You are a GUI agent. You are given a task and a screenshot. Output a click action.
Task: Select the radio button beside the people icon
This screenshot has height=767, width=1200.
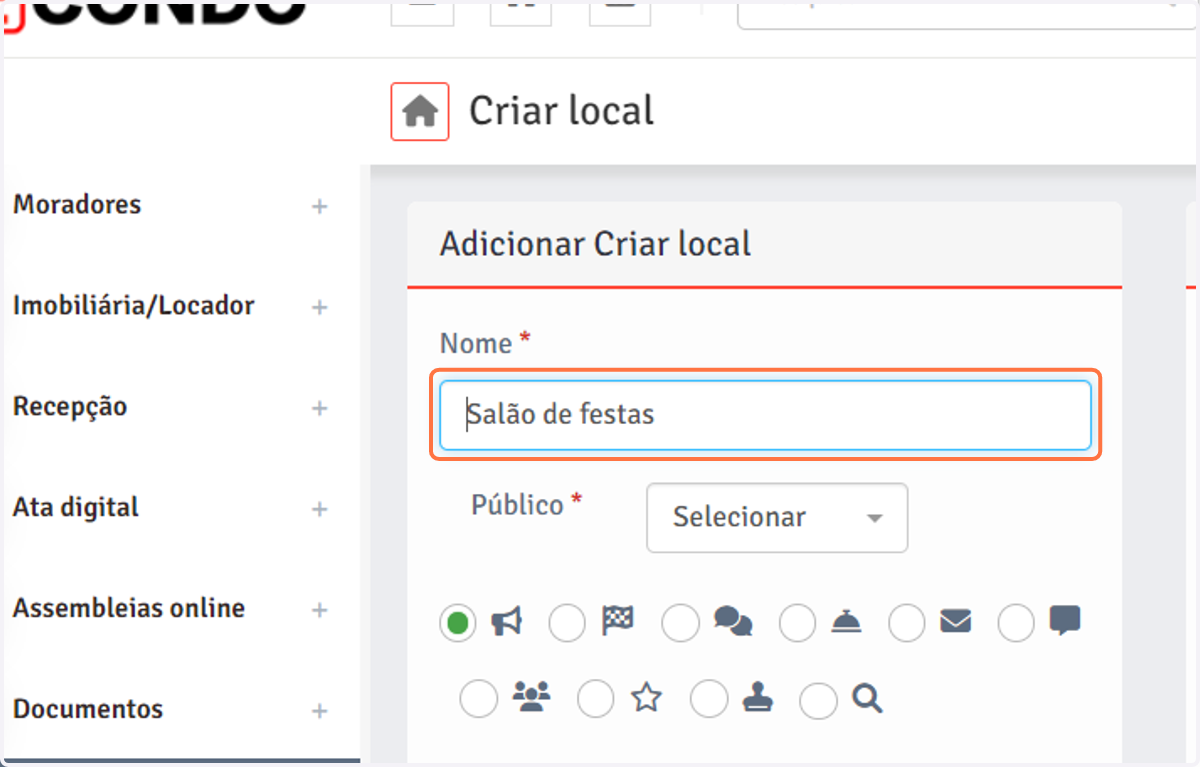click(478, 699)
